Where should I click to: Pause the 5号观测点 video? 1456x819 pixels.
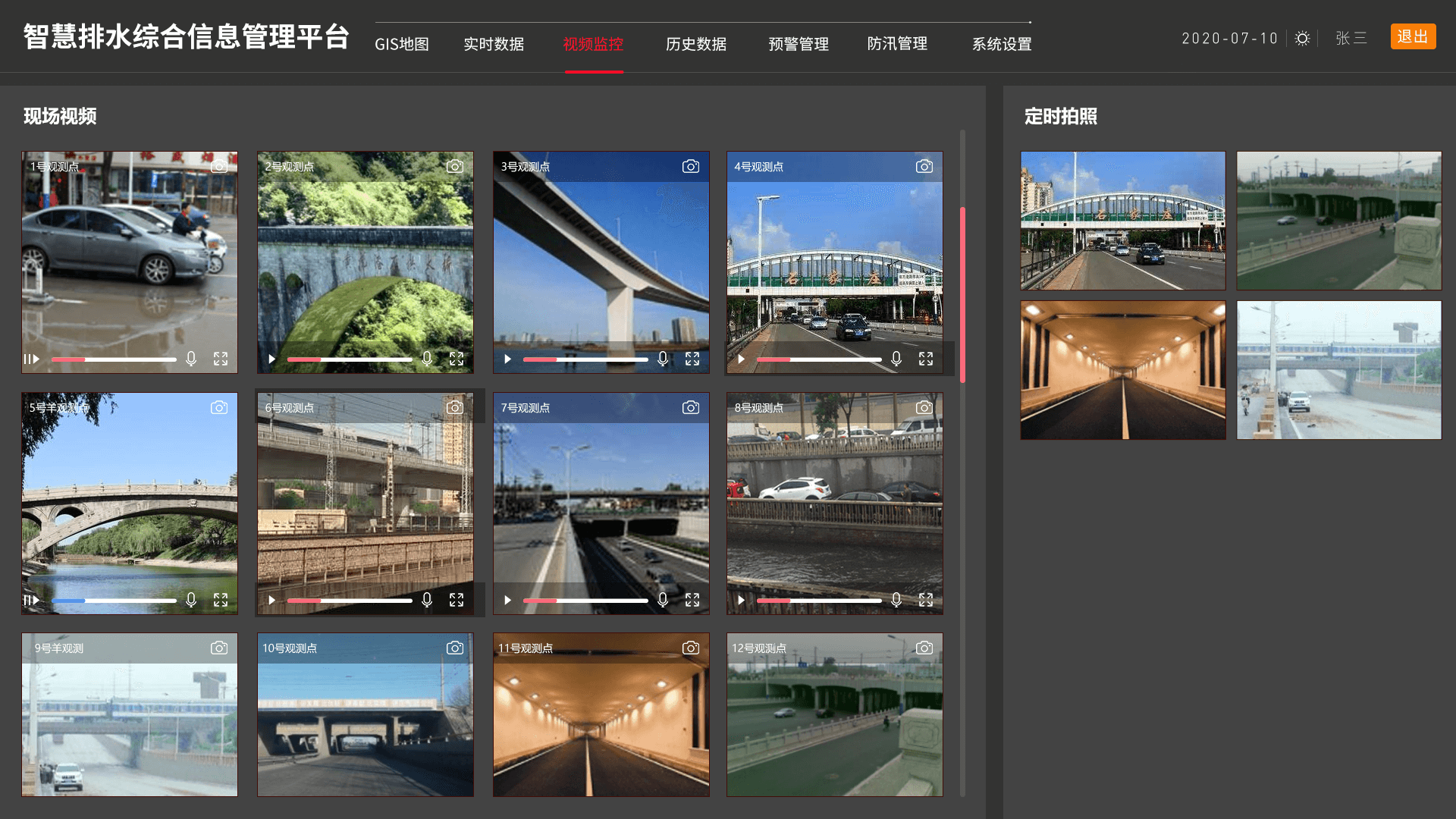(x=31, y=600)
